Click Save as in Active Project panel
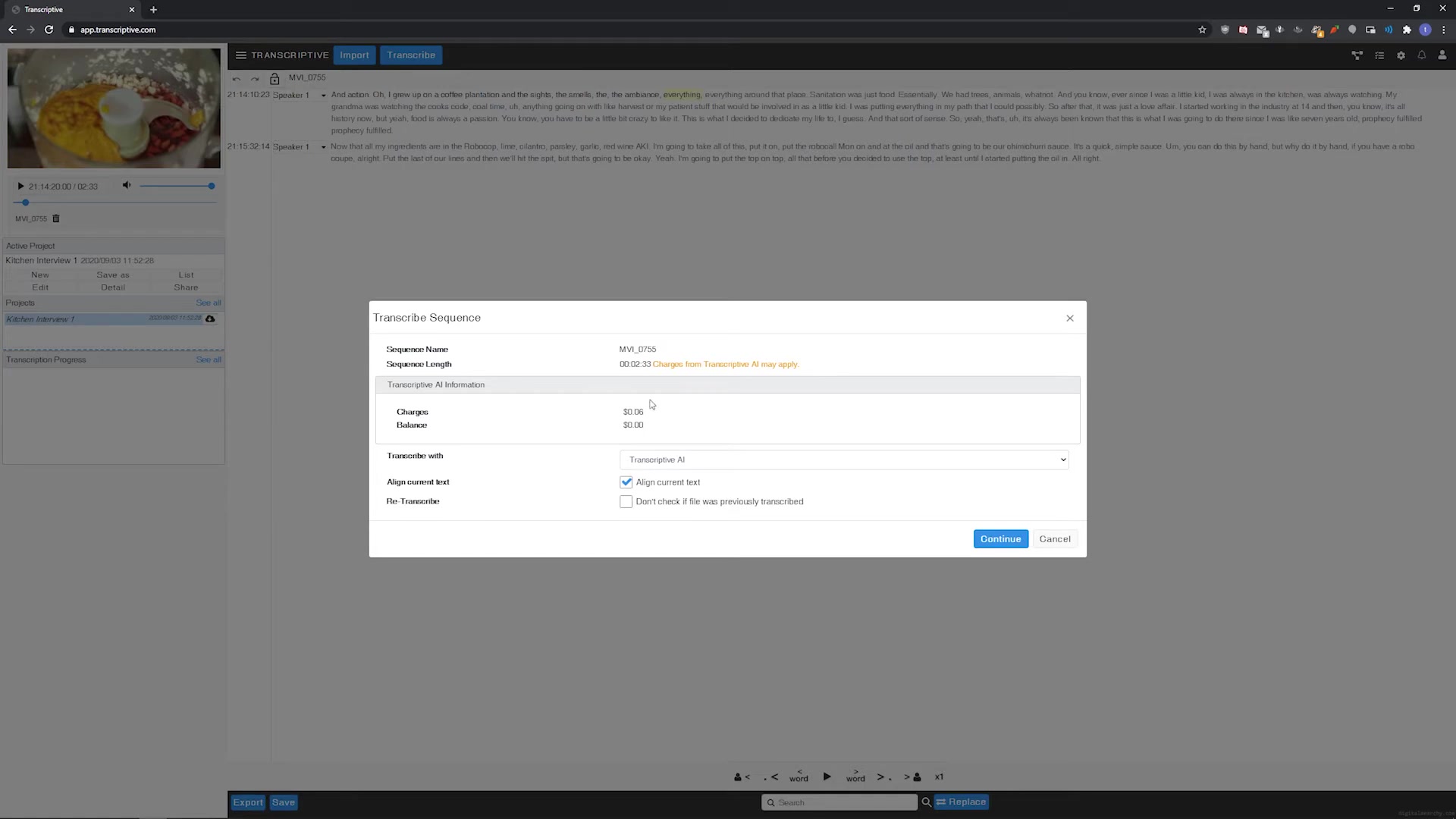The height and width of the screenshot is (819, 1456). click(113, 275)
